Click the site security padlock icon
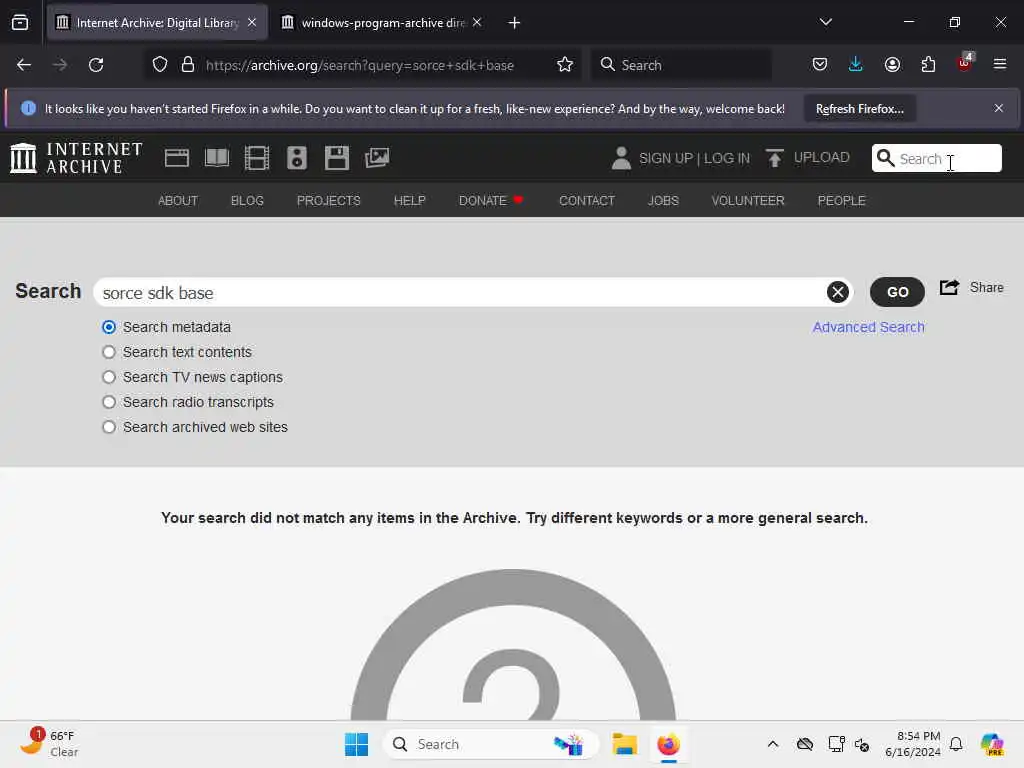 click(188, 65)
